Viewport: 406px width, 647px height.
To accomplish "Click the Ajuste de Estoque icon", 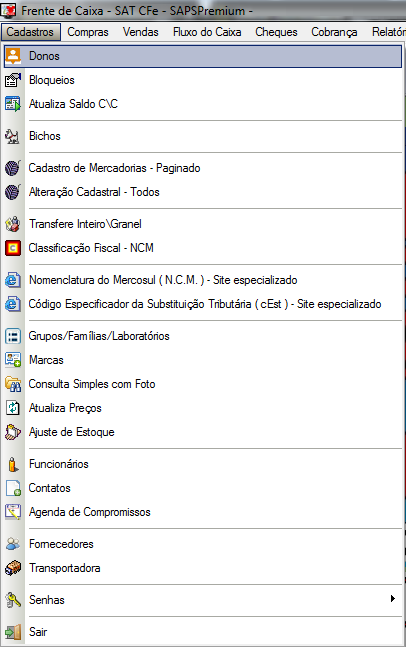I will point(13,432).
